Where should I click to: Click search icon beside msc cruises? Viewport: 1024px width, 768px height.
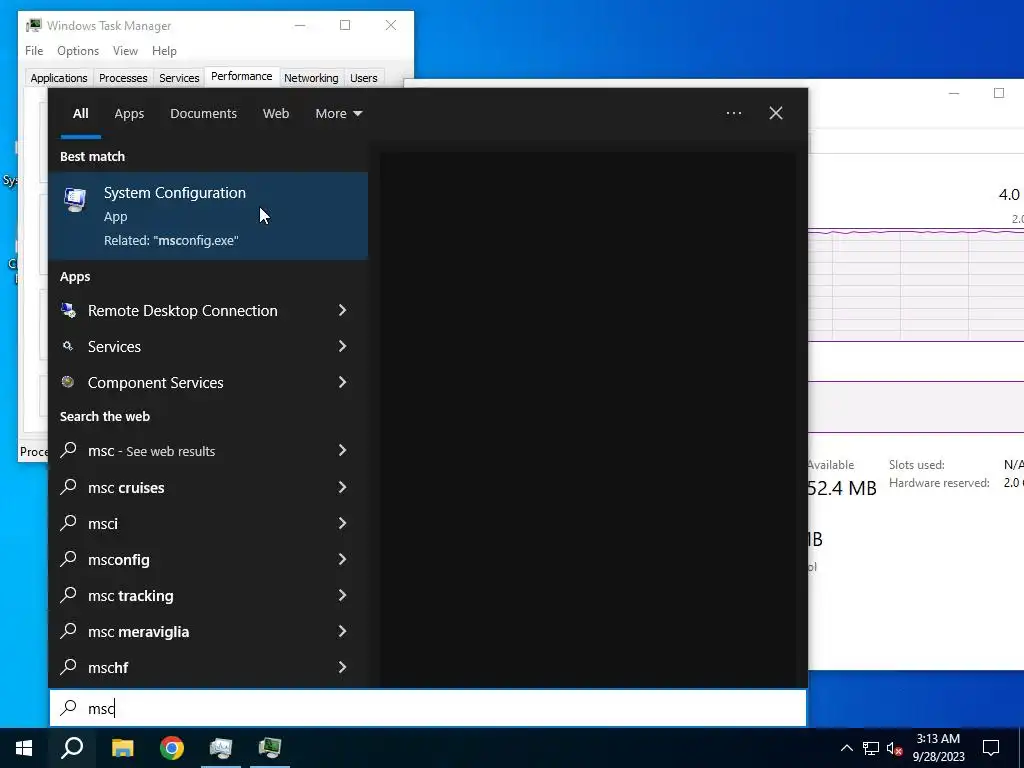(69, 487)
